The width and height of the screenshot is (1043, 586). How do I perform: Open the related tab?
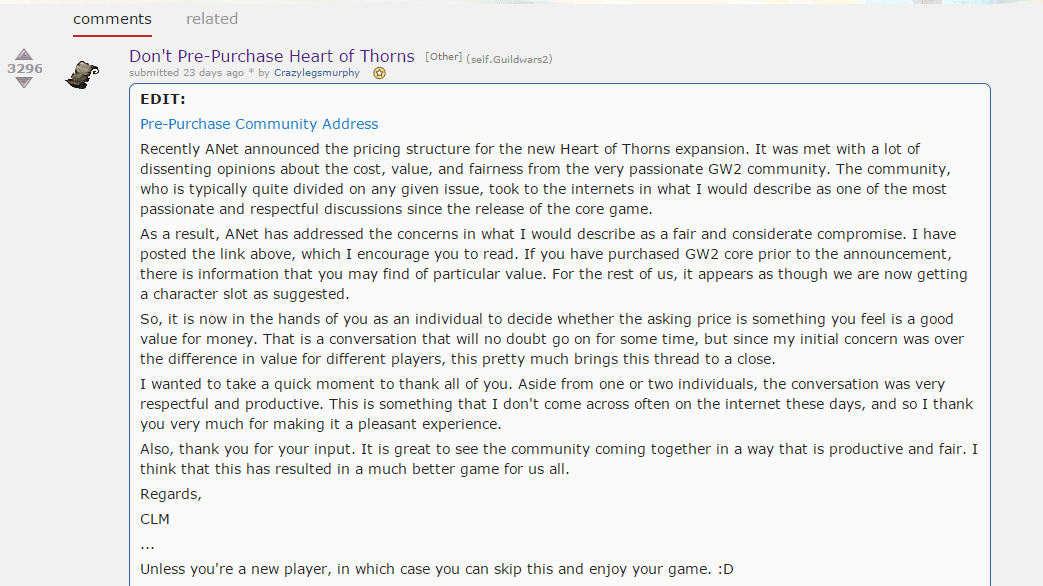[212, 19]
